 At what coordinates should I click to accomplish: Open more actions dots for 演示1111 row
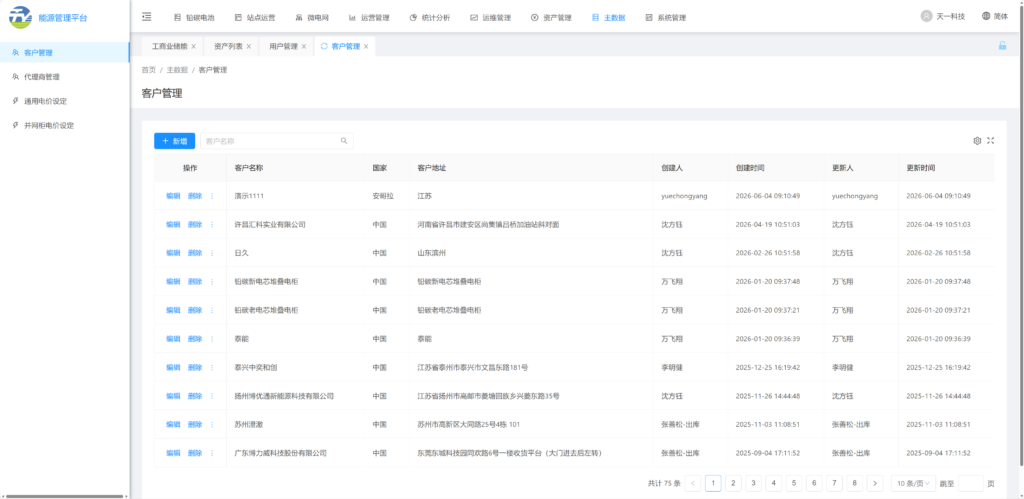212,196
